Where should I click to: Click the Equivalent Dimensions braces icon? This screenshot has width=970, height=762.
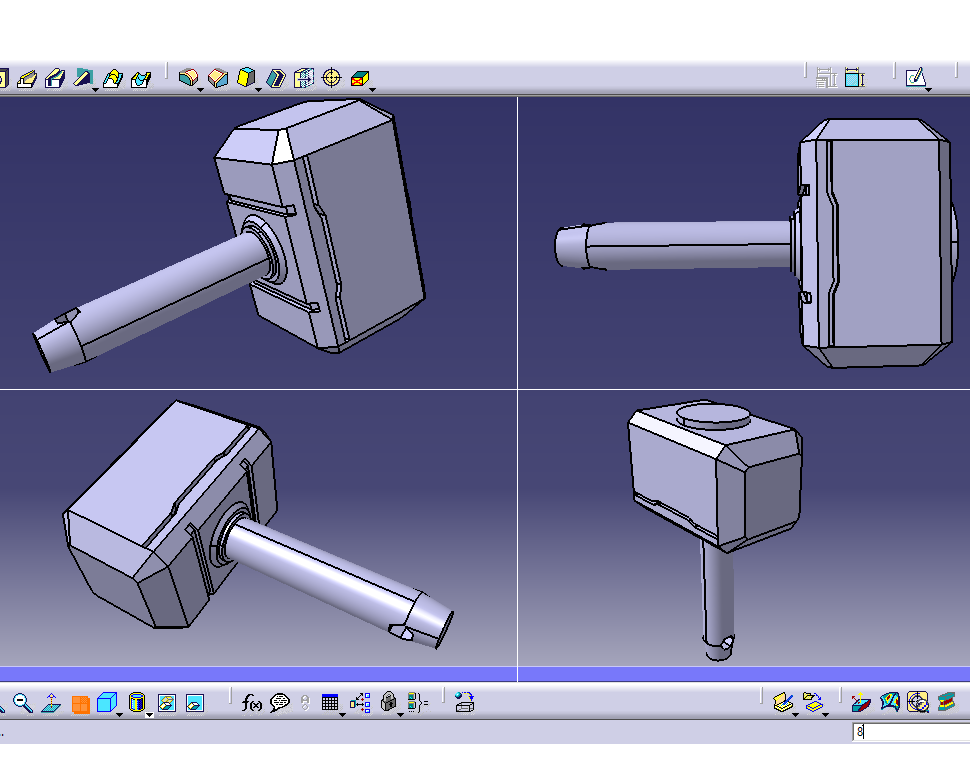(x=418, y=703)
